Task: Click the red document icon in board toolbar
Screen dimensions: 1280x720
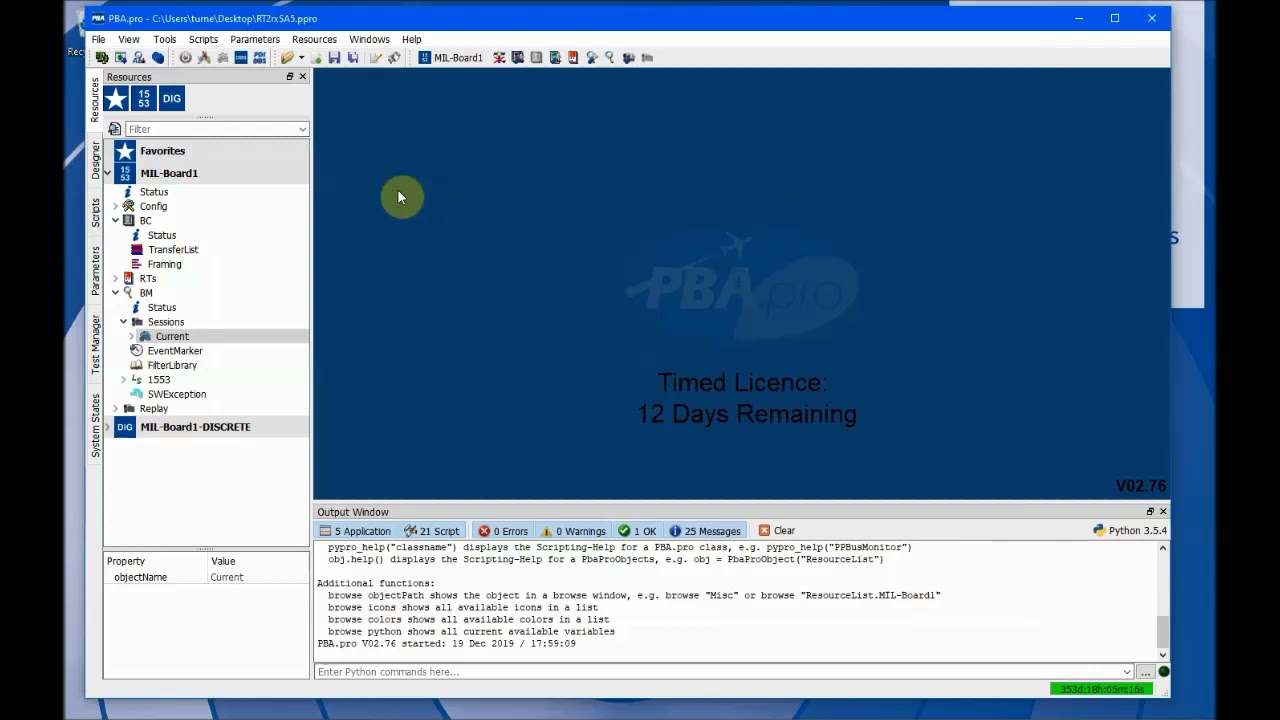Action: pyautogui.click(x=573, y=58)
